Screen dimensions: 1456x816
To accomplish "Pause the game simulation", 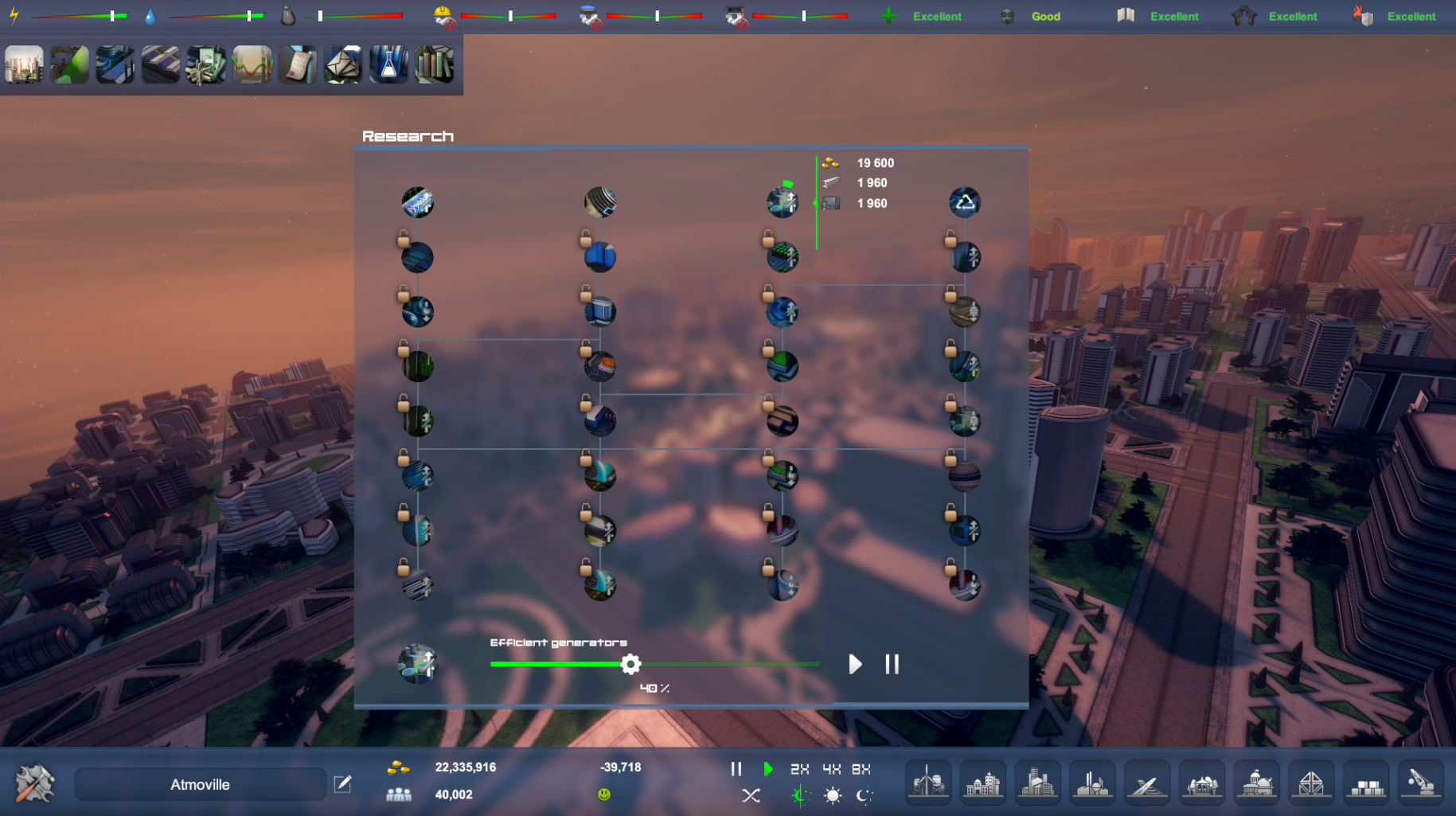I will pos(736,769).
